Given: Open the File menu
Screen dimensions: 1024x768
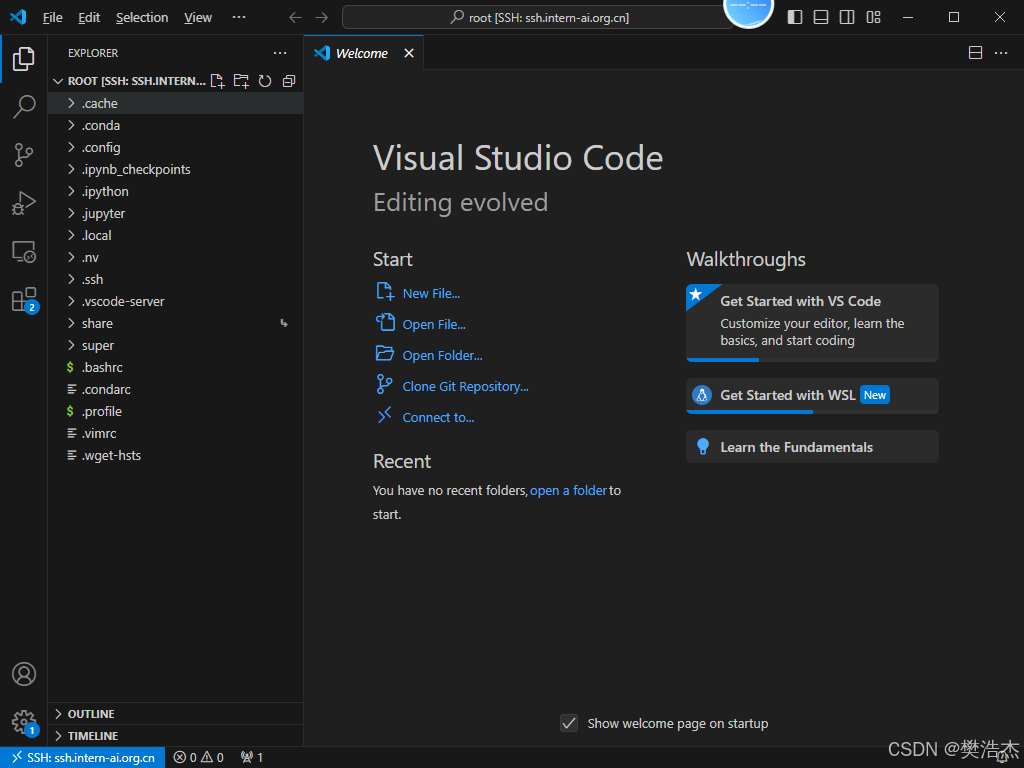Looking at the screenshot, I should 52,18.
